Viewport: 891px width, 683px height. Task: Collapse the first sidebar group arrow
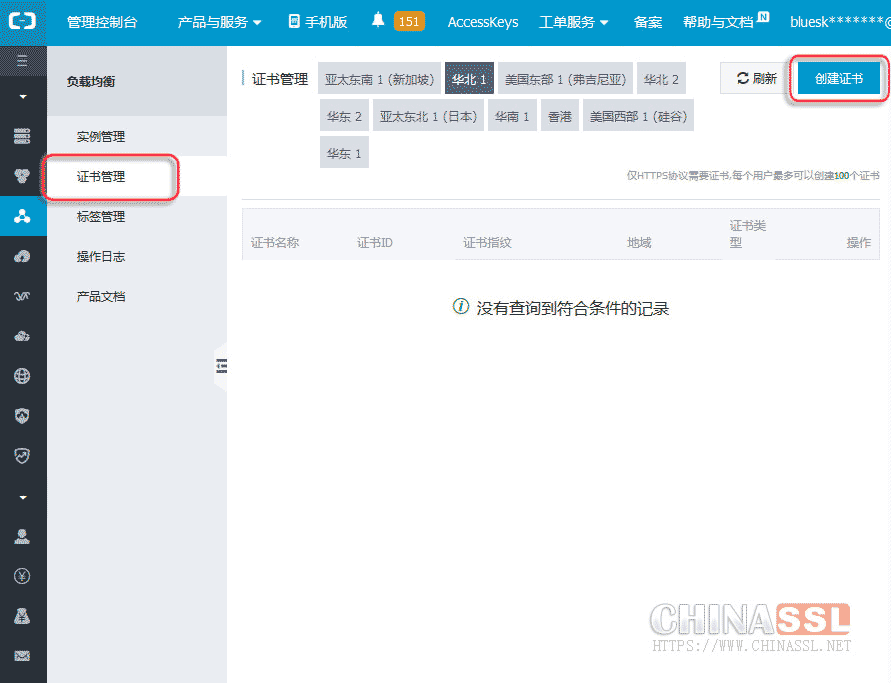(x=23, y=97)
